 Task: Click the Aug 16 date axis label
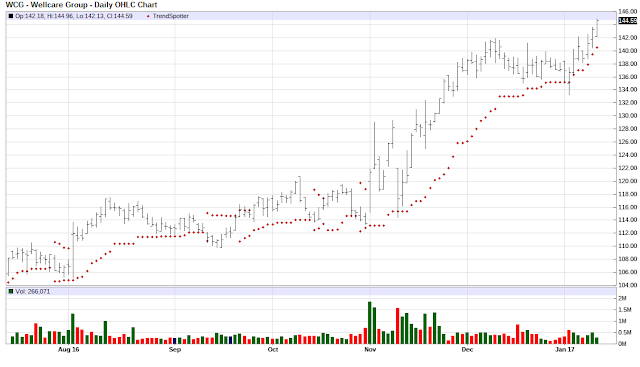pos(69,349)
